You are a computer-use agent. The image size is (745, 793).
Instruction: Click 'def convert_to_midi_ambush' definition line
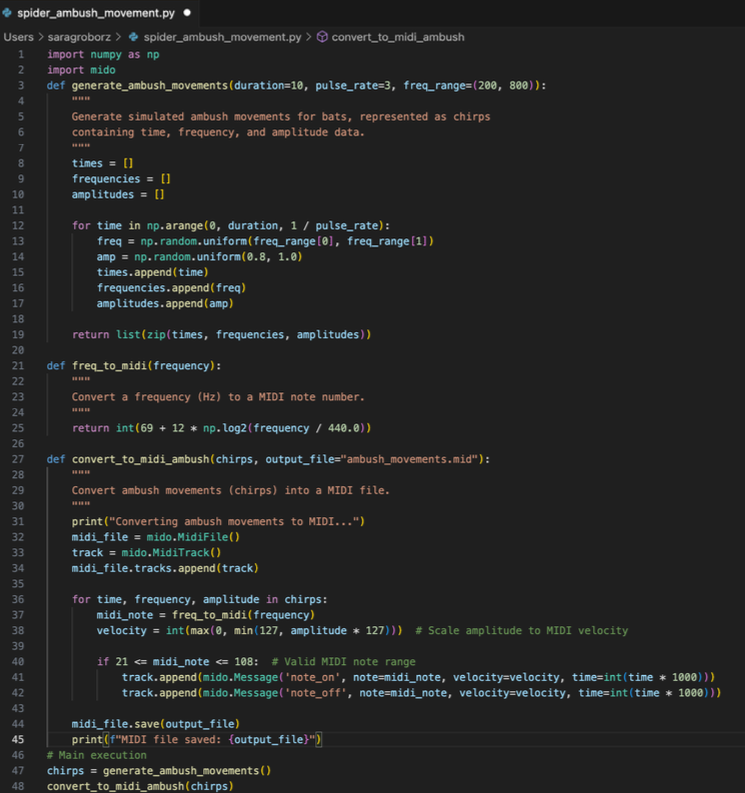(269, 459)
